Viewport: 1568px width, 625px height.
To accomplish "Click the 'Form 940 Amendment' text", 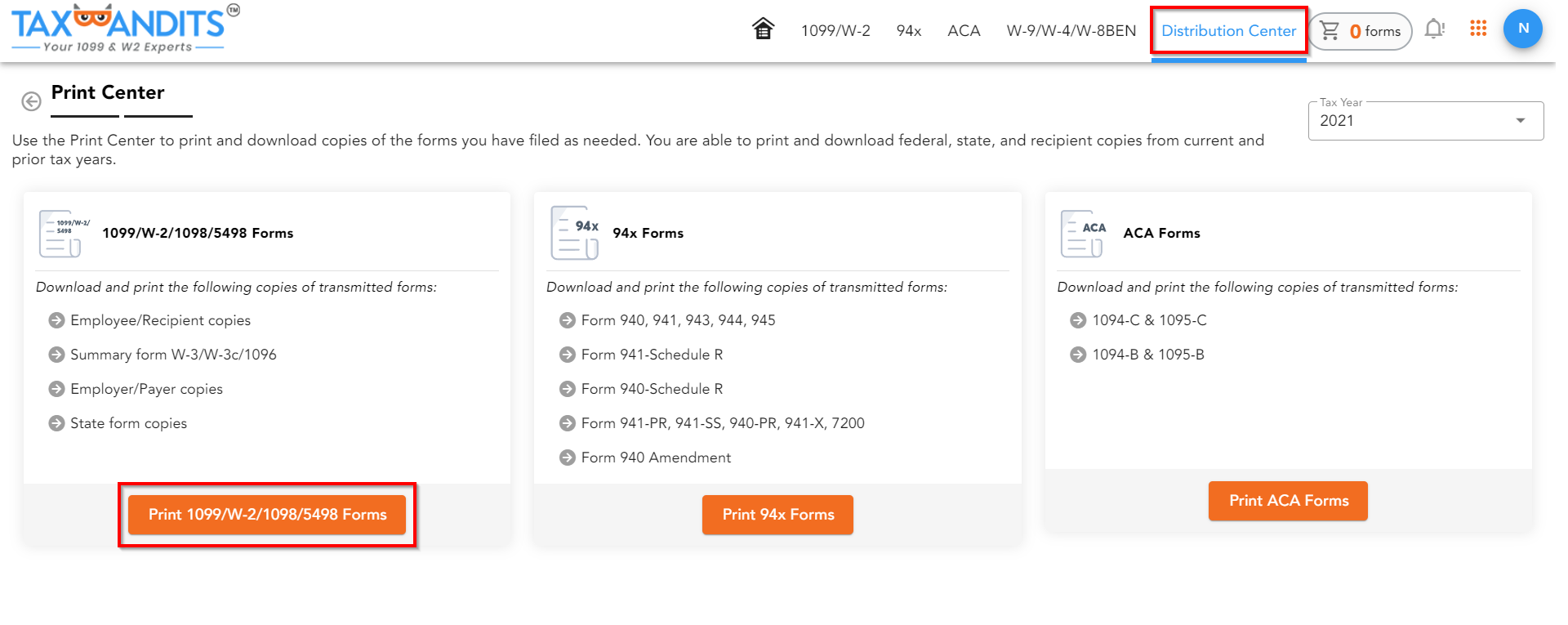I will 657,458.
